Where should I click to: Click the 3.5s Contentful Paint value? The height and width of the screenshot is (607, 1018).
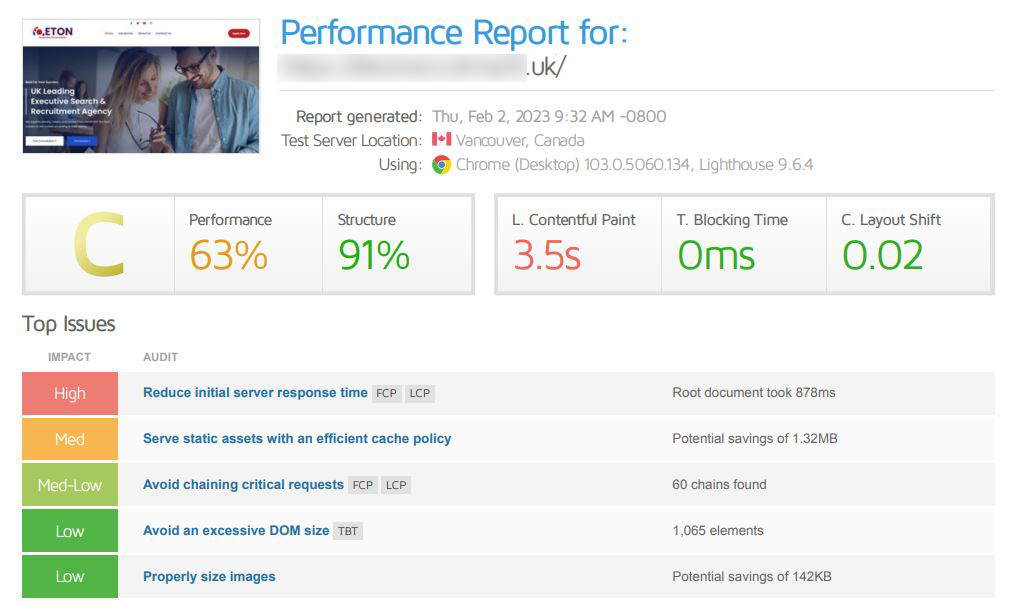(x=547, y=255)
